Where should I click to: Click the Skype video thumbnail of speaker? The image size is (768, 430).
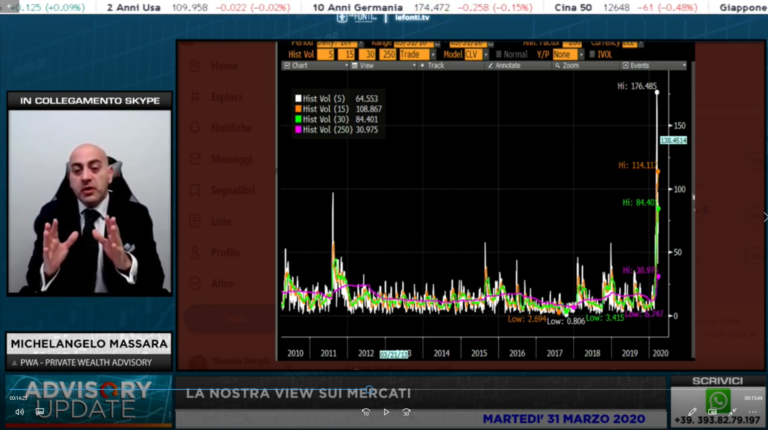click(x=90, y=201)
